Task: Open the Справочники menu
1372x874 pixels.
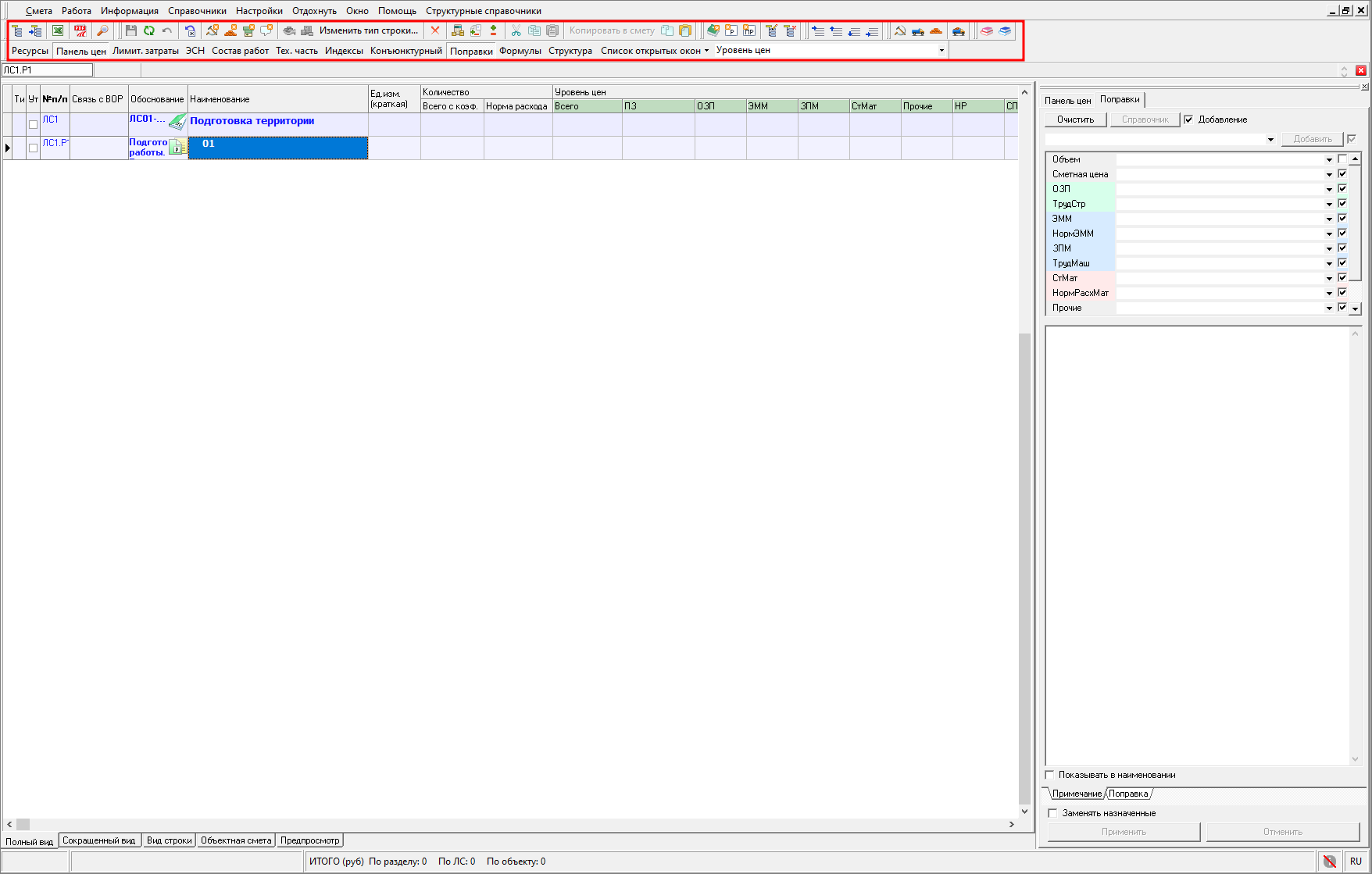Action: tap(197, 11)
